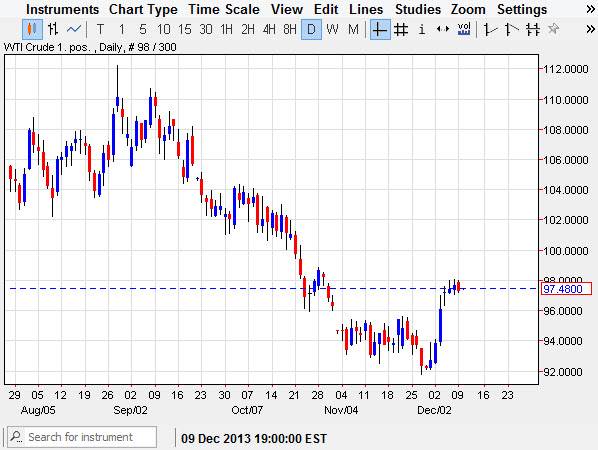Toggle the volume 'vol' indicator icon
The height and width of the screenshot is (450, 598).
coord(464,29)
